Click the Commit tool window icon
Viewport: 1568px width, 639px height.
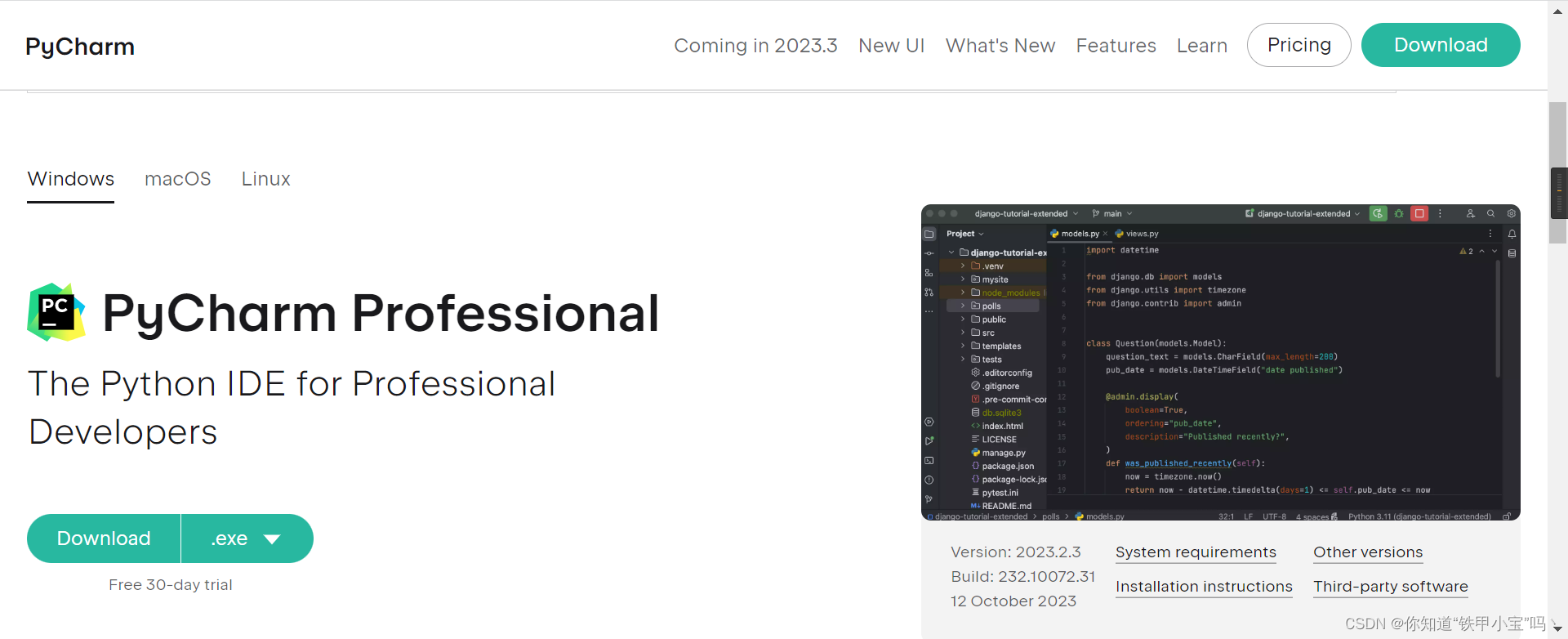(x=929, y=253)
